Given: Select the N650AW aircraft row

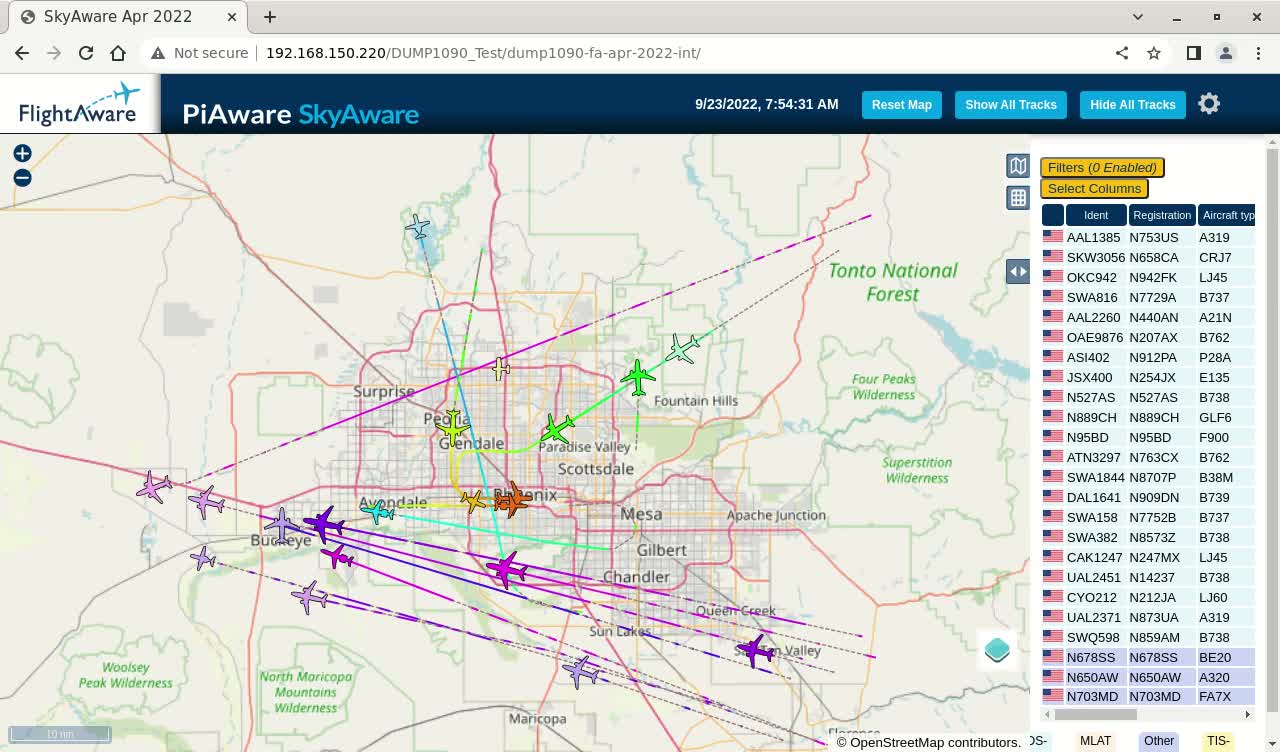Looking at the screenshot, I should pos(1148,677).
